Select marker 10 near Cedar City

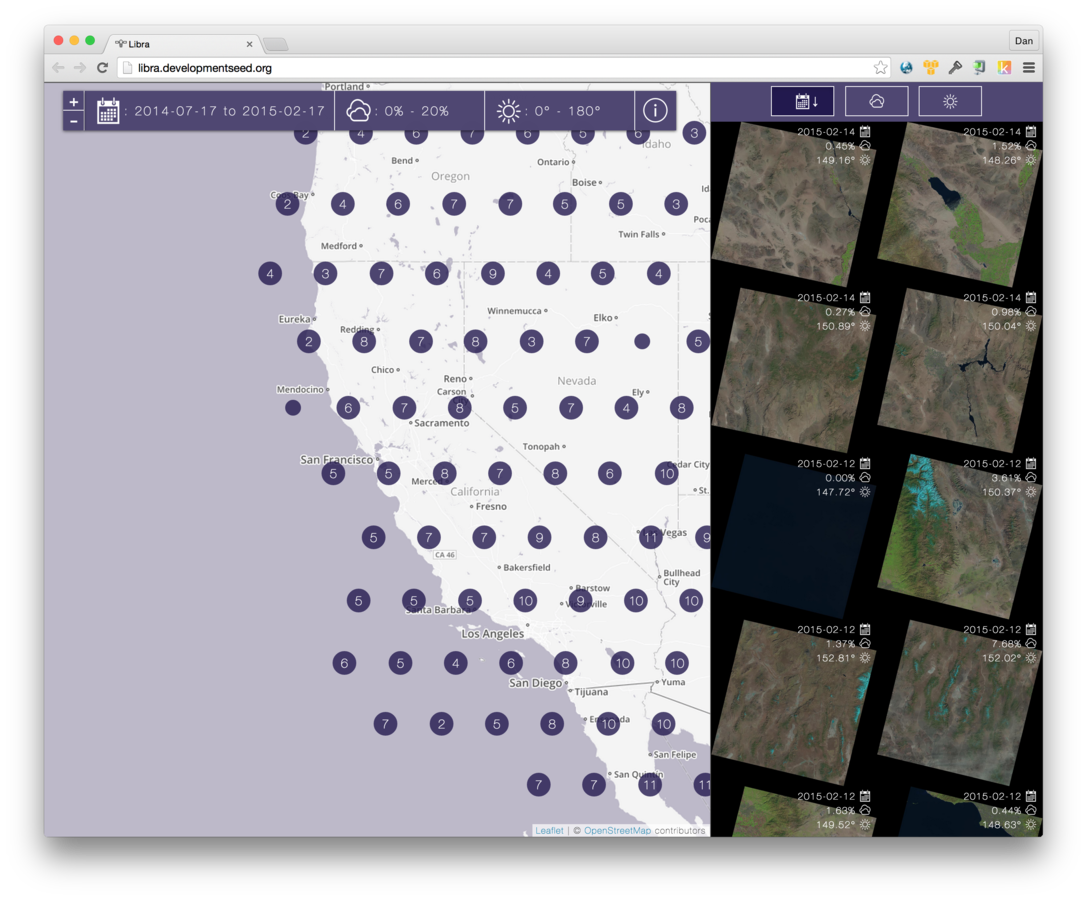click(666, 474)
